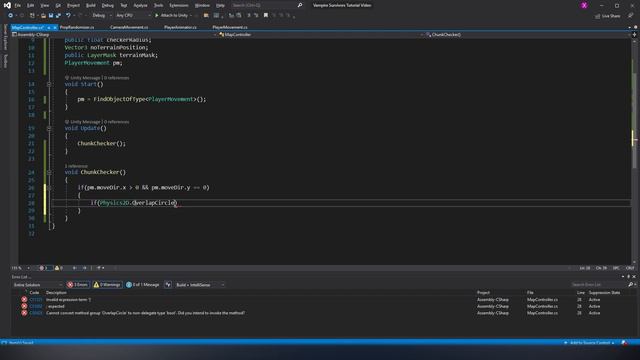
Task: Click the split editor icon at top right
Action: pyautogui.click(x=634, y=35)
